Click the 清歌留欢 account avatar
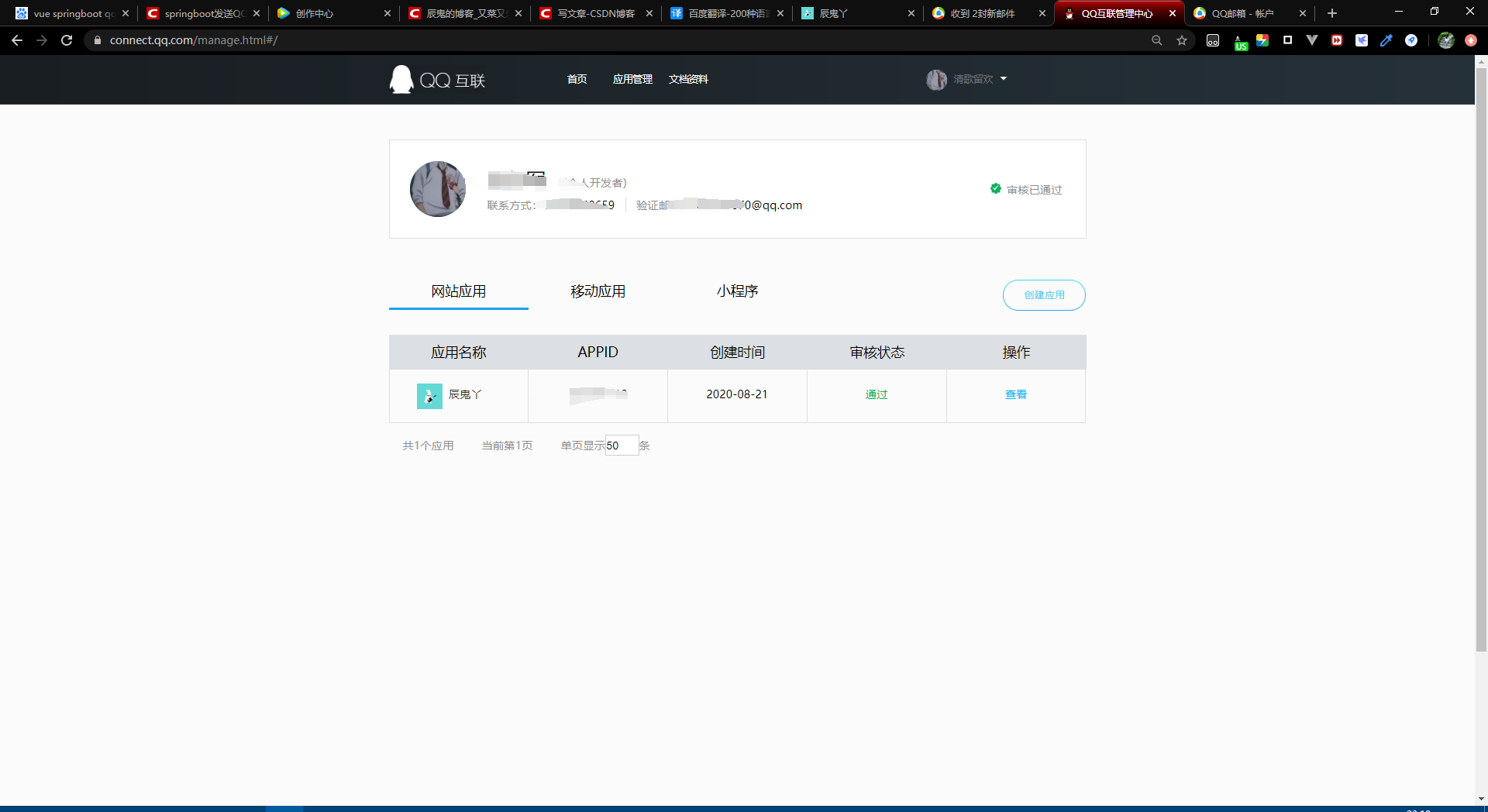This screenshot has height=812, width=1488. pos(936,79)
